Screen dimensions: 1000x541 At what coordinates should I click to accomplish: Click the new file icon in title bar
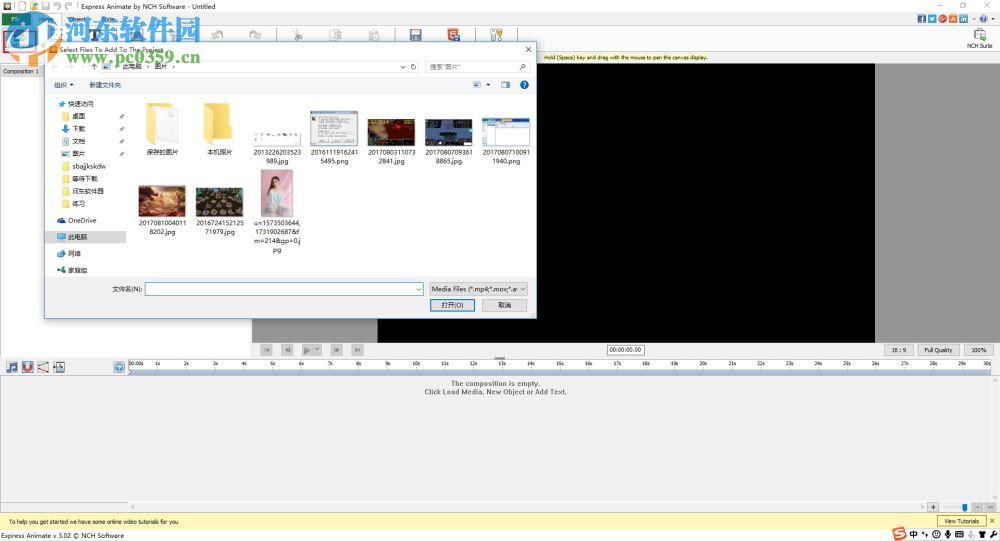coord(21,6)
